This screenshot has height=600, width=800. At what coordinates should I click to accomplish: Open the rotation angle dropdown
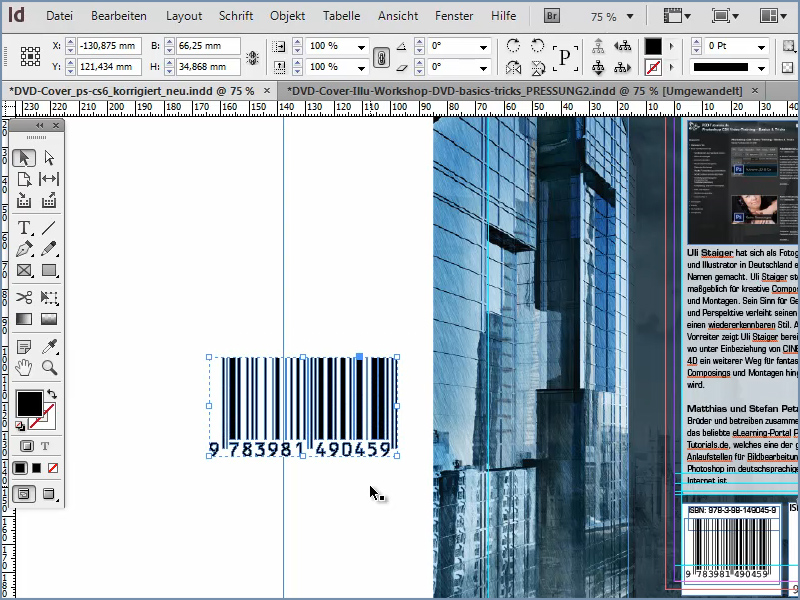click(x=484, y=47)
